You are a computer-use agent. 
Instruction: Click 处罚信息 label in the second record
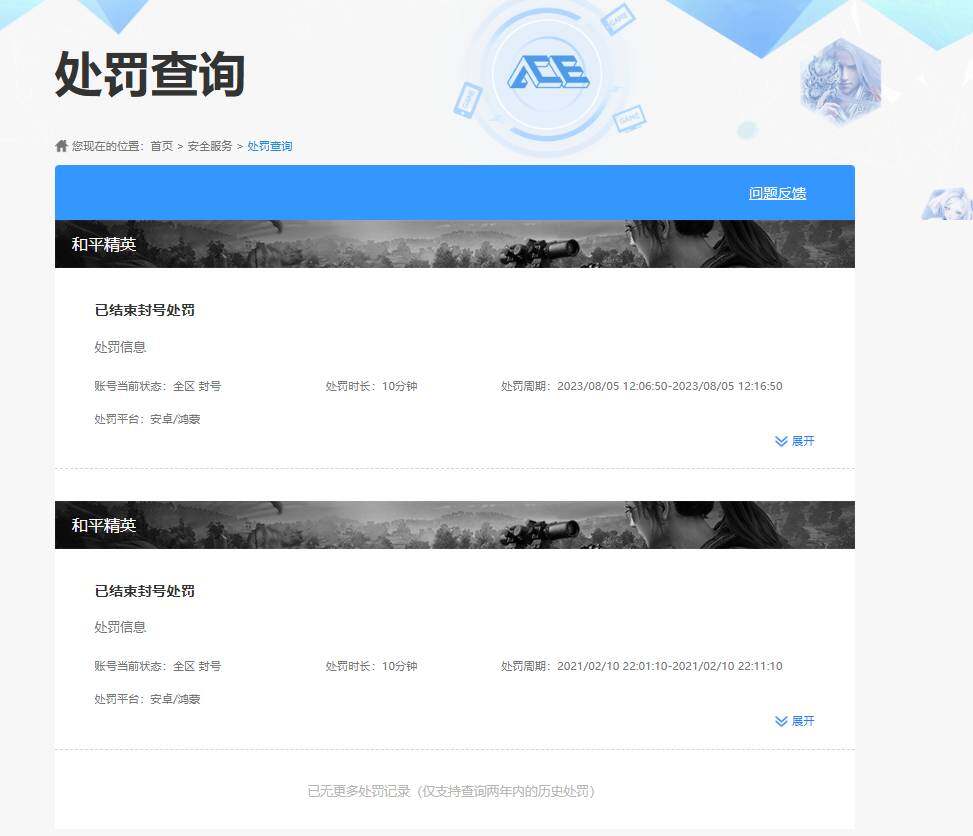click(120, 627)
